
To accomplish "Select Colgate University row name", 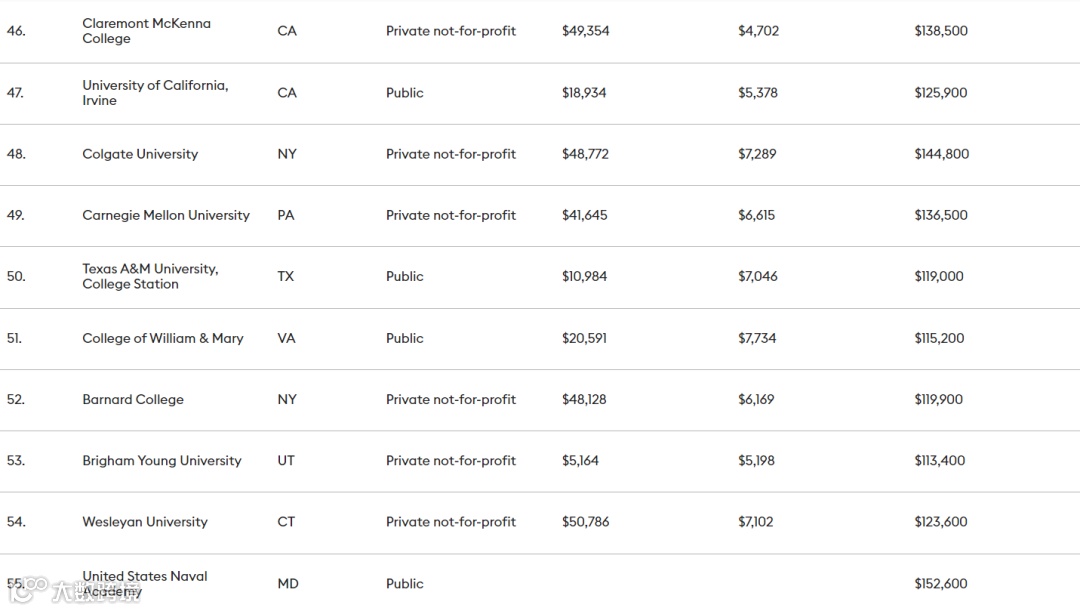I will pos(140,154).
